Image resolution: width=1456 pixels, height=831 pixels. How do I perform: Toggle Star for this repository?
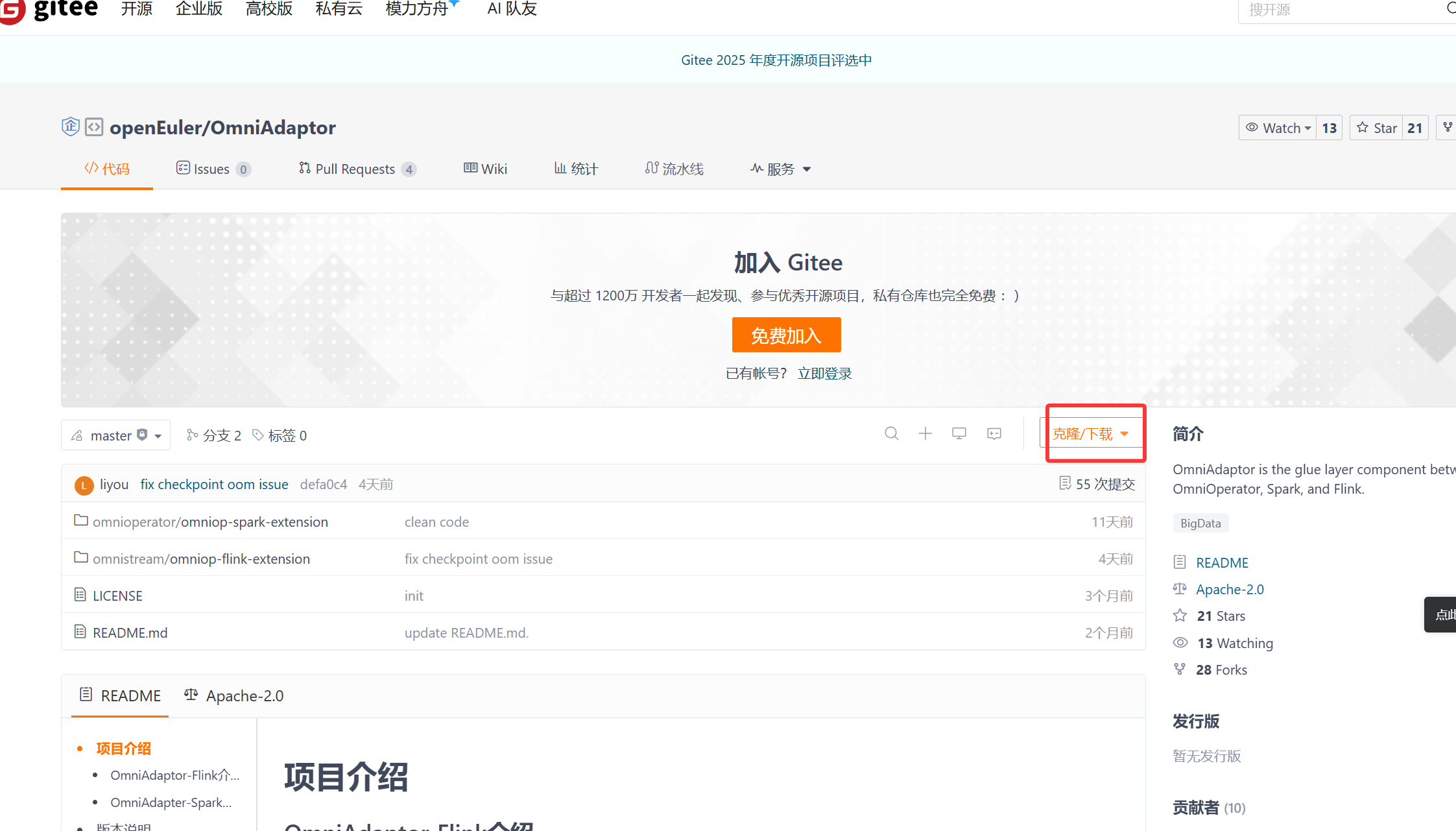pyautogui.click(x=1377, y=128)
